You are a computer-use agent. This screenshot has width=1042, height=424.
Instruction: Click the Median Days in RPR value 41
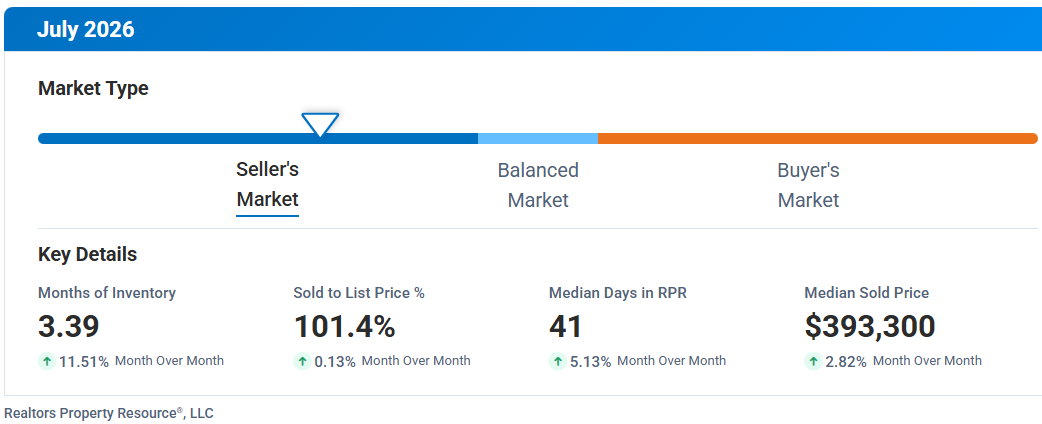tap(566, 326)
